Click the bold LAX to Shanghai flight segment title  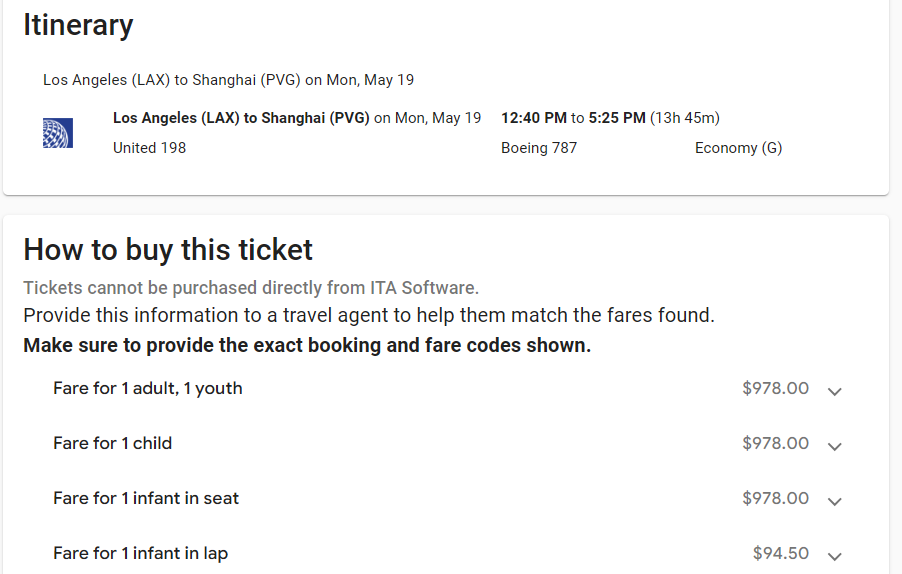241,118
